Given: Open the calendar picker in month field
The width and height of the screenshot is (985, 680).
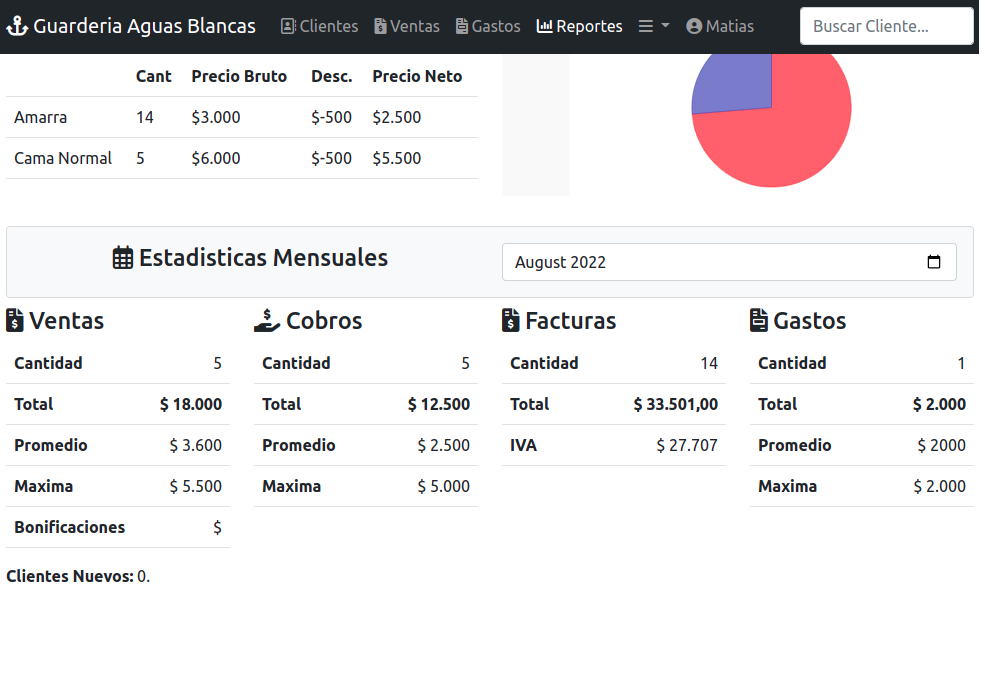Looking at the screenshot, I should click(x=933, y=261).
